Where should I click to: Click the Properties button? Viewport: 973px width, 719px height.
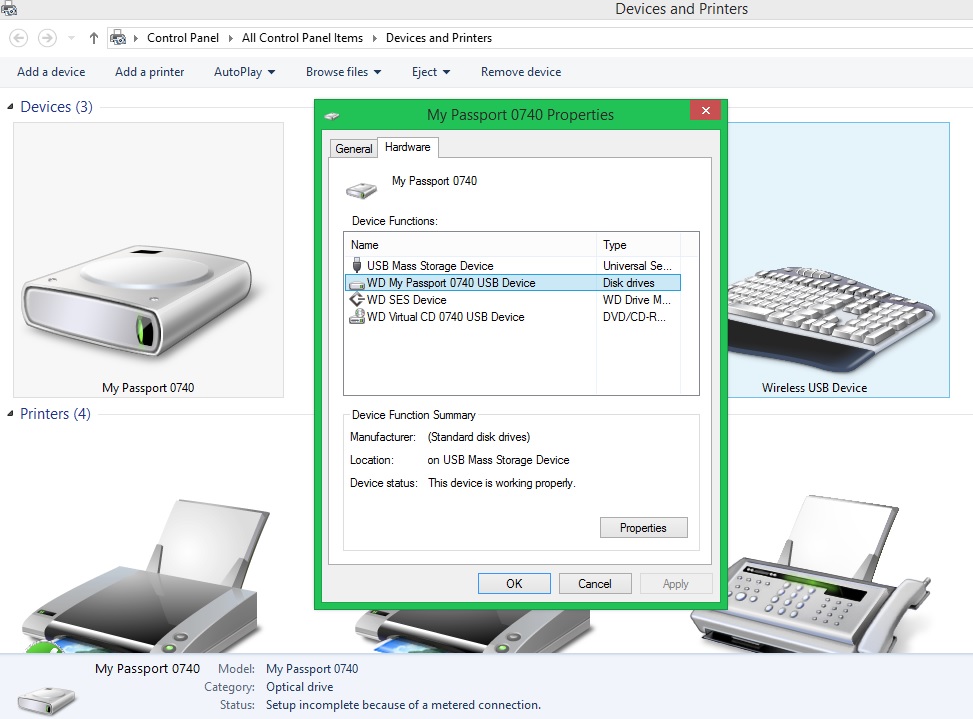(643, 528)
